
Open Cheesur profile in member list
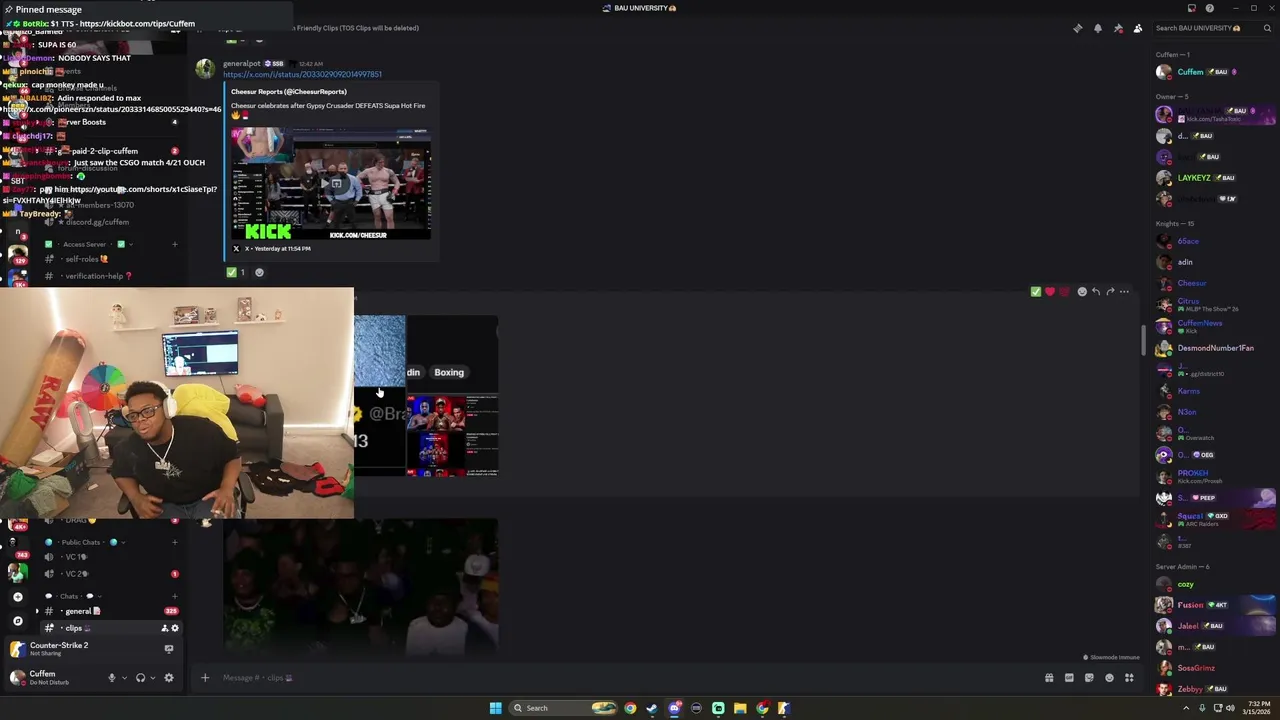(1192, 283)
